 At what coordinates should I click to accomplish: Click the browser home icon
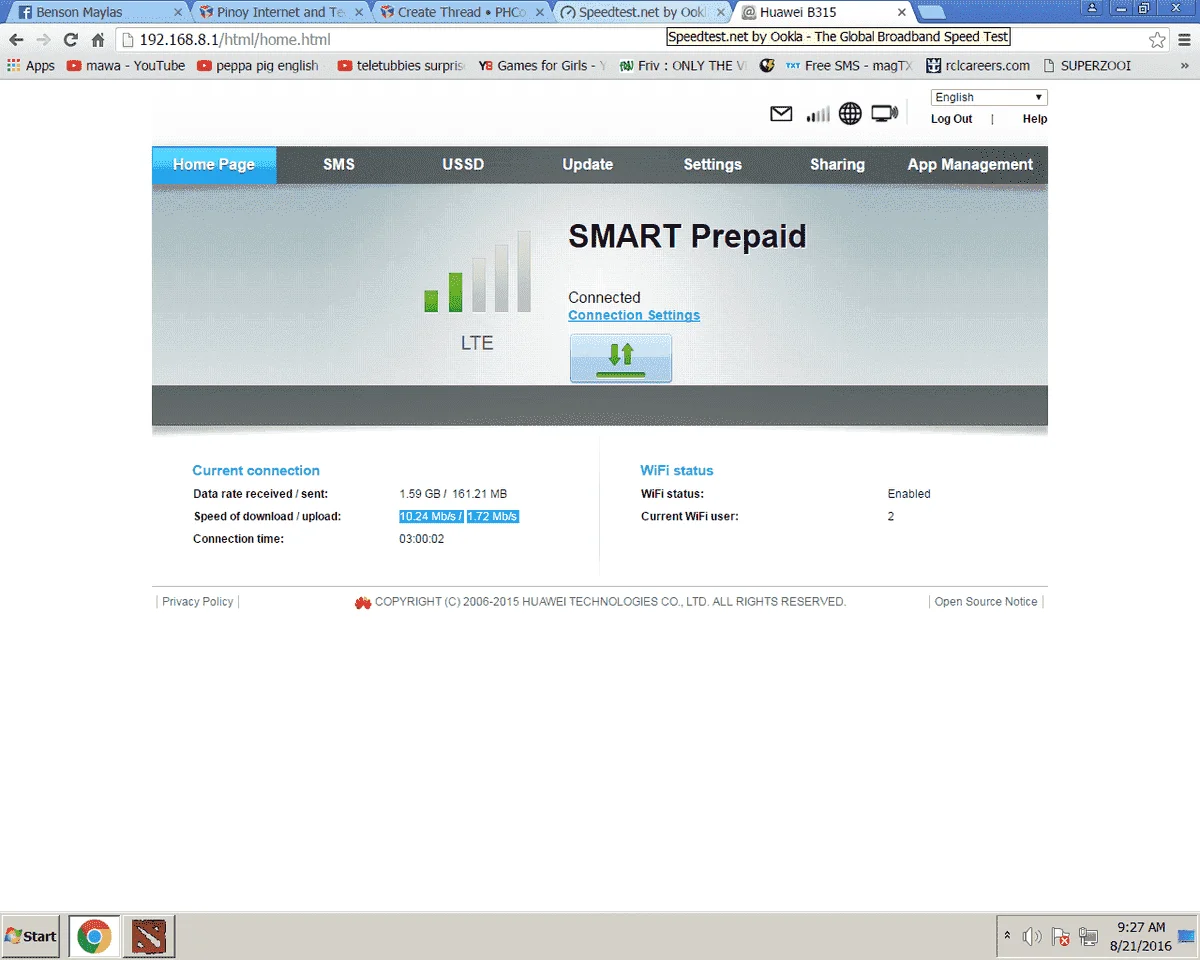click(x=98, y=40)
